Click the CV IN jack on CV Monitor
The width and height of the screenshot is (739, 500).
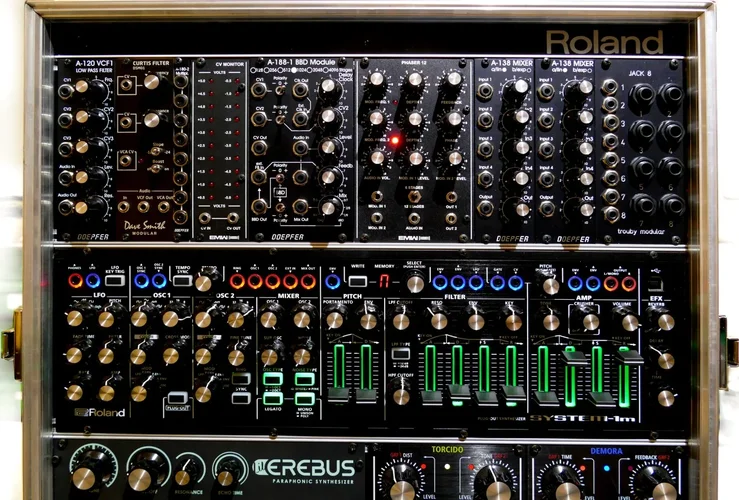[x=205, y=218]
